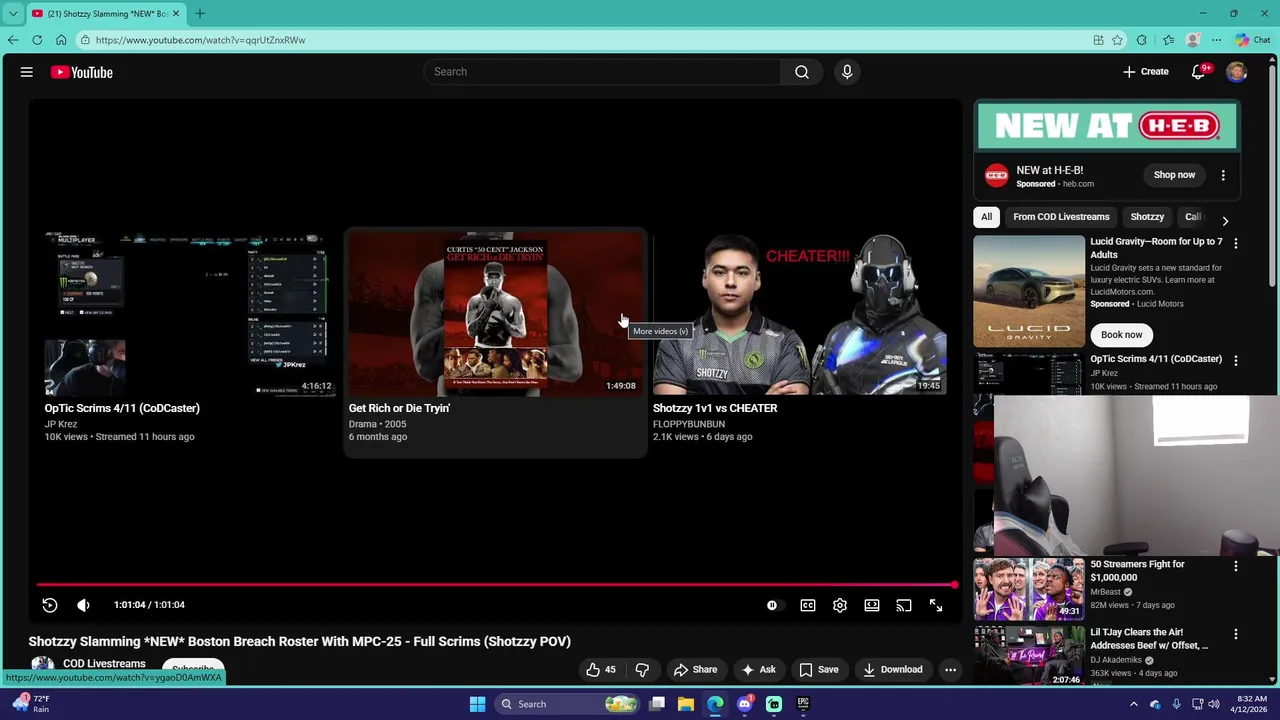Screen dimensions: 1280x720
Task: Open Edge extensions puzzle icon
Action: pyautogui.click(x=1142, y=40)
